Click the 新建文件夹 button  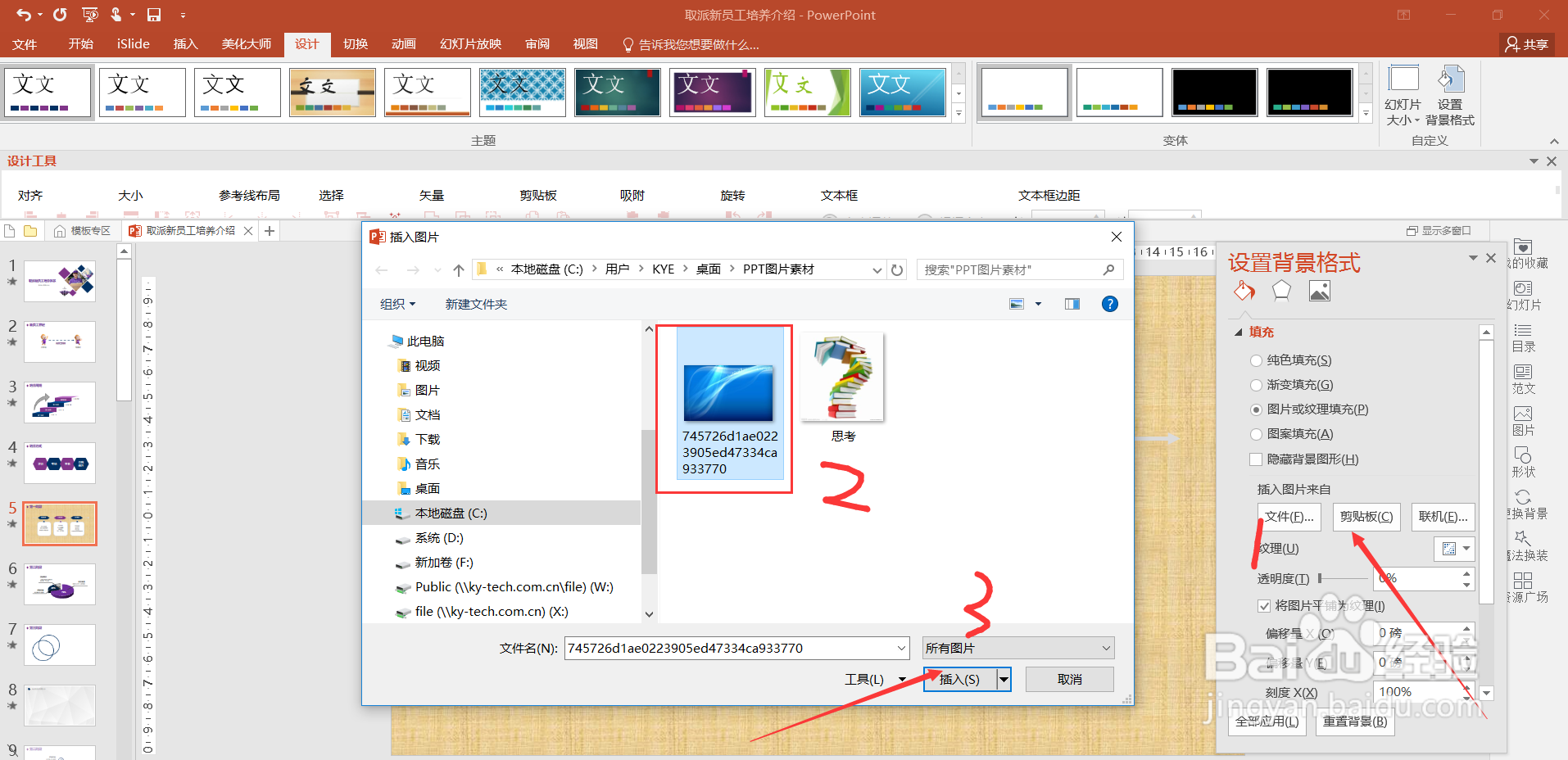coord(476,304)
